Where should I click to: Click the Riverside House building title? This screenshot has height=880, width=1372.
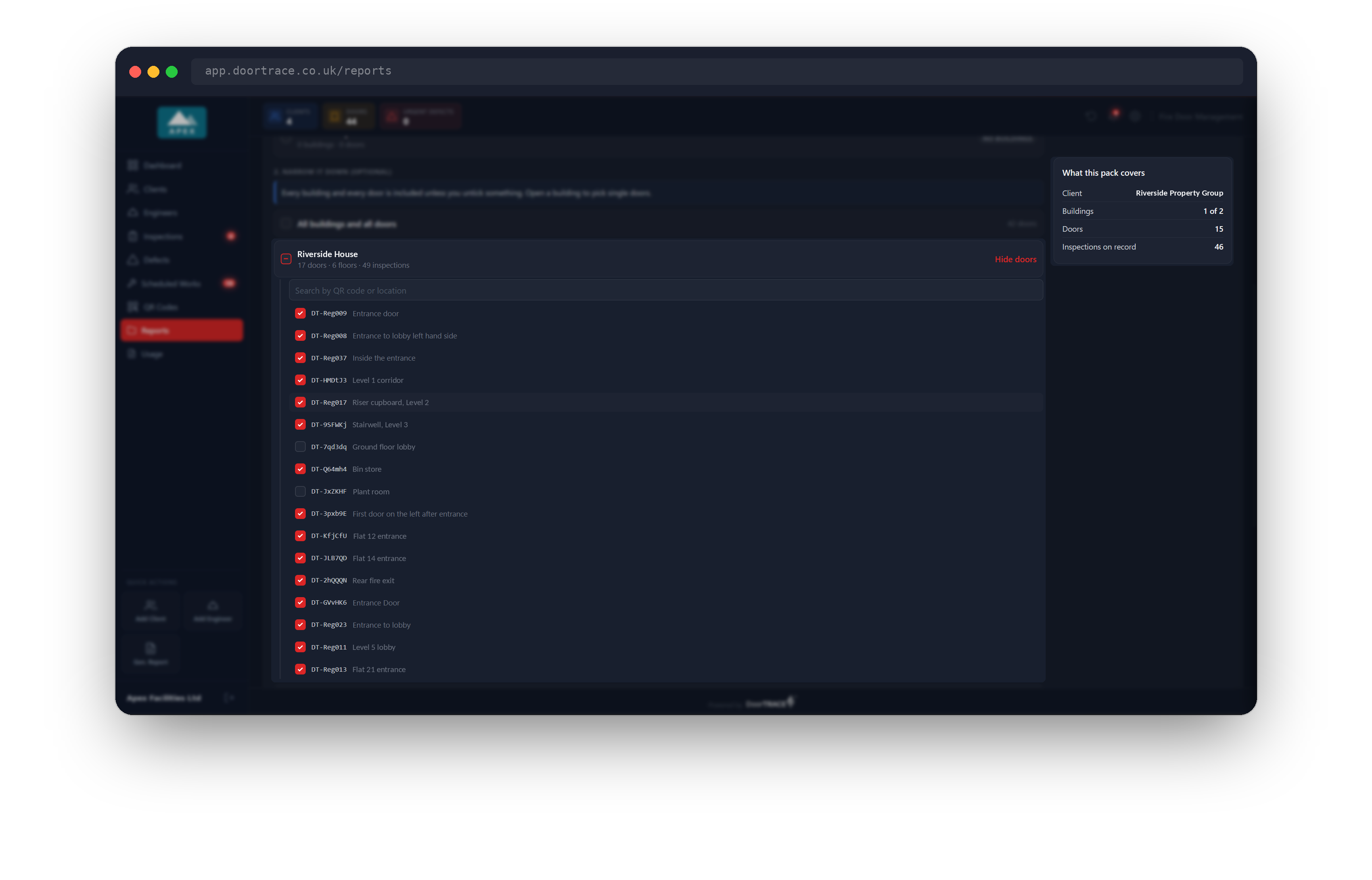pos(327,254)
